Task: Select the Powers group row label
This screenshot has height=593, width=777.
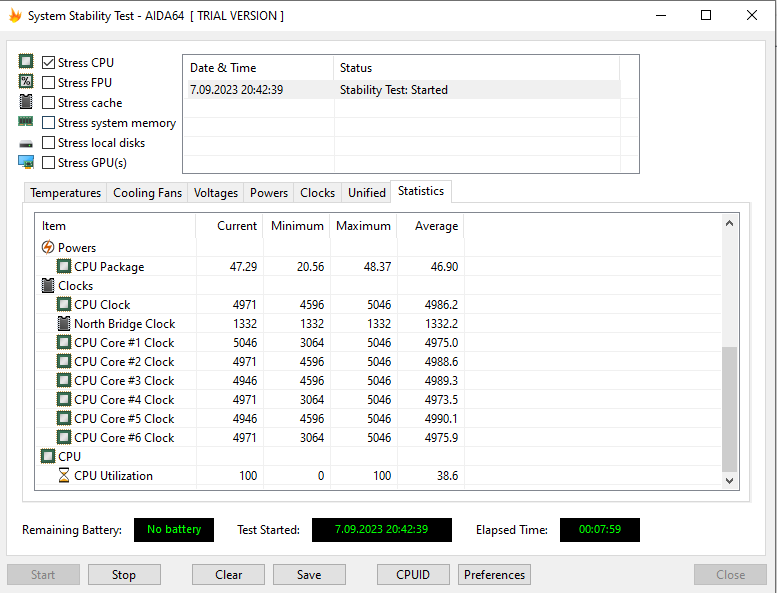Action: click(77, 247)
